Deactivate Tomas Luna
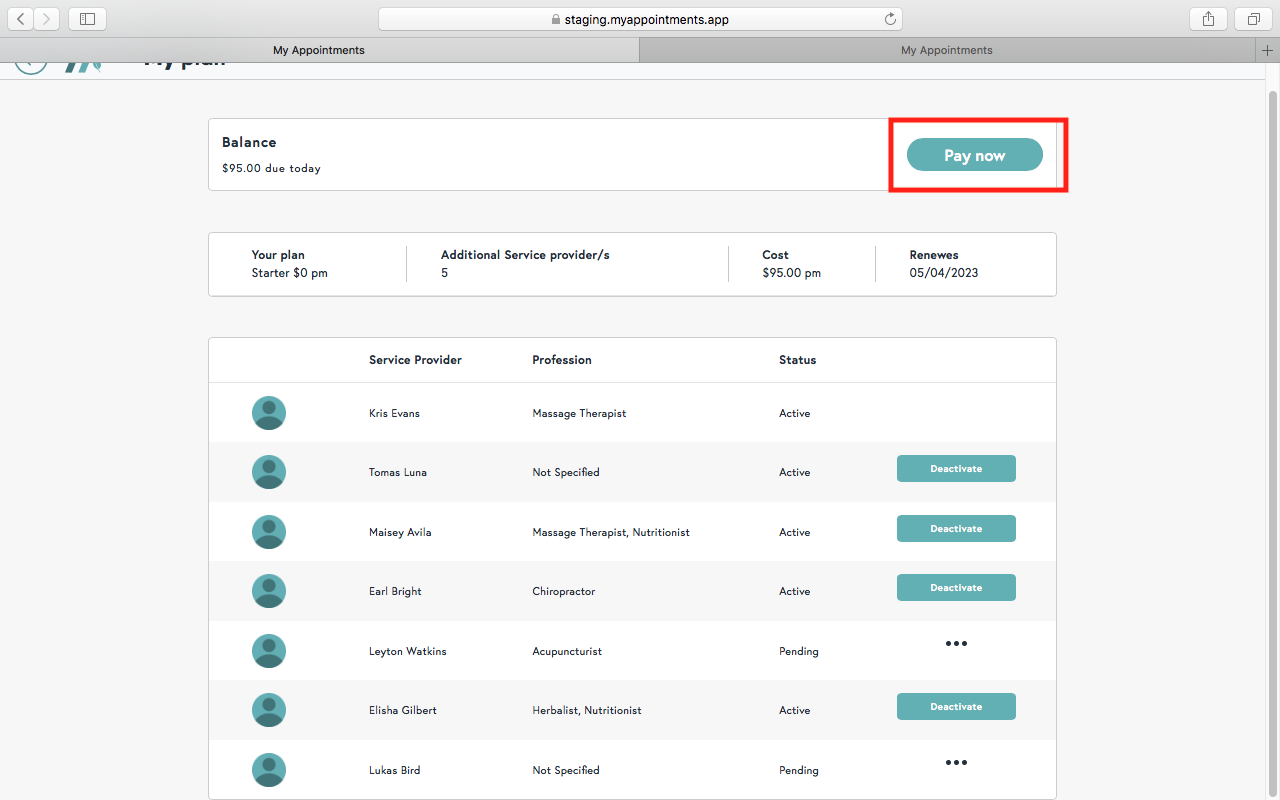 pyautogui.click(x=956, y=469)
